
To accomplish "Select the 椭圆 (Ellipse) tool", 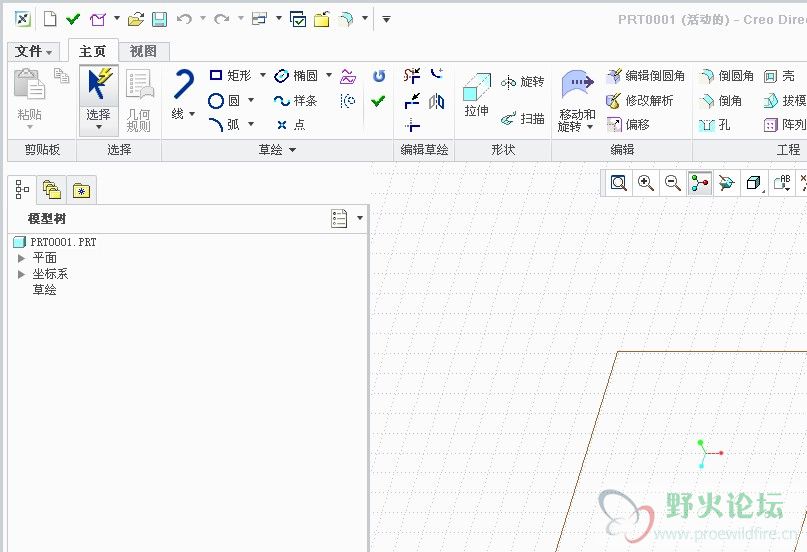I will (x=296, y=76).
